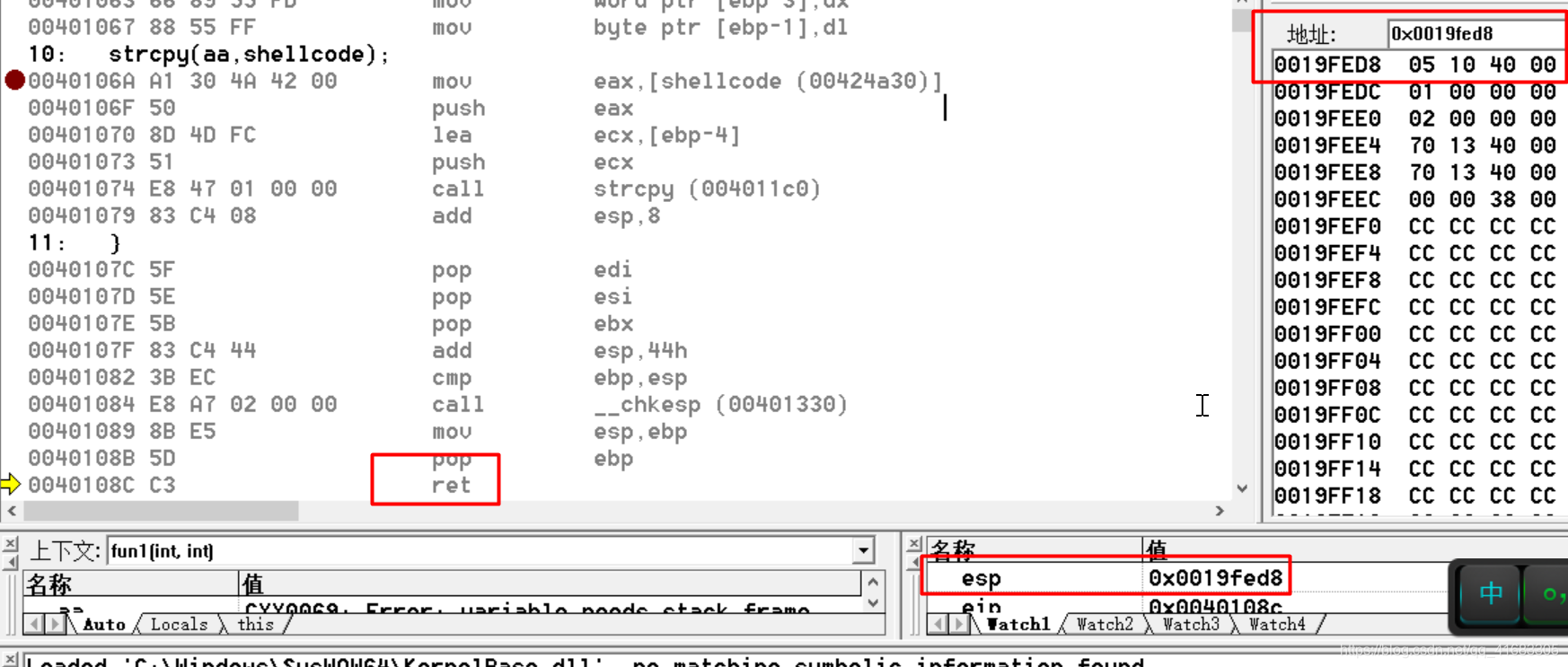This screenshot has height=667, width=1568.
Task: Click the mov esp,ebp line at 00401089
Action: coord(357,431)
